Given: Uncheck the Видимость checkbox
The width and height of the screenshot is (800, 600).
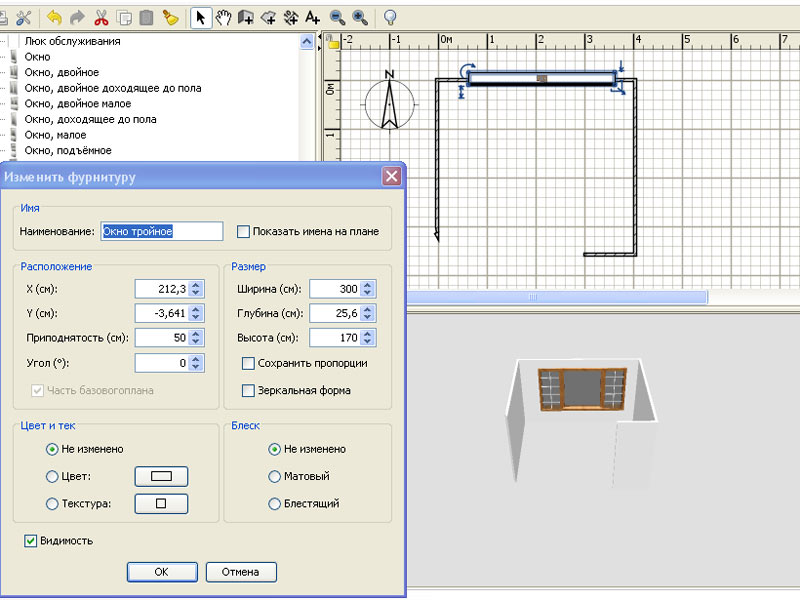Looking at the screenshot, I should tap(31, 541).
